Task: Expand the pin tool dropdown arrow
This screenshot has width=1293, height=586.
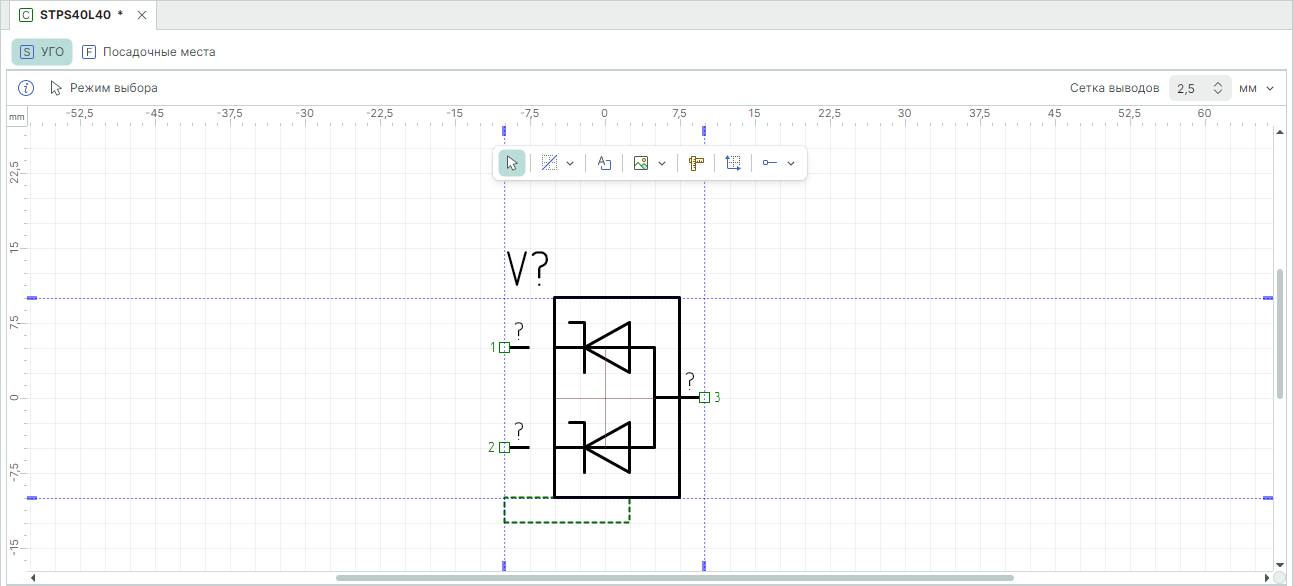Action: coord(791,163)
